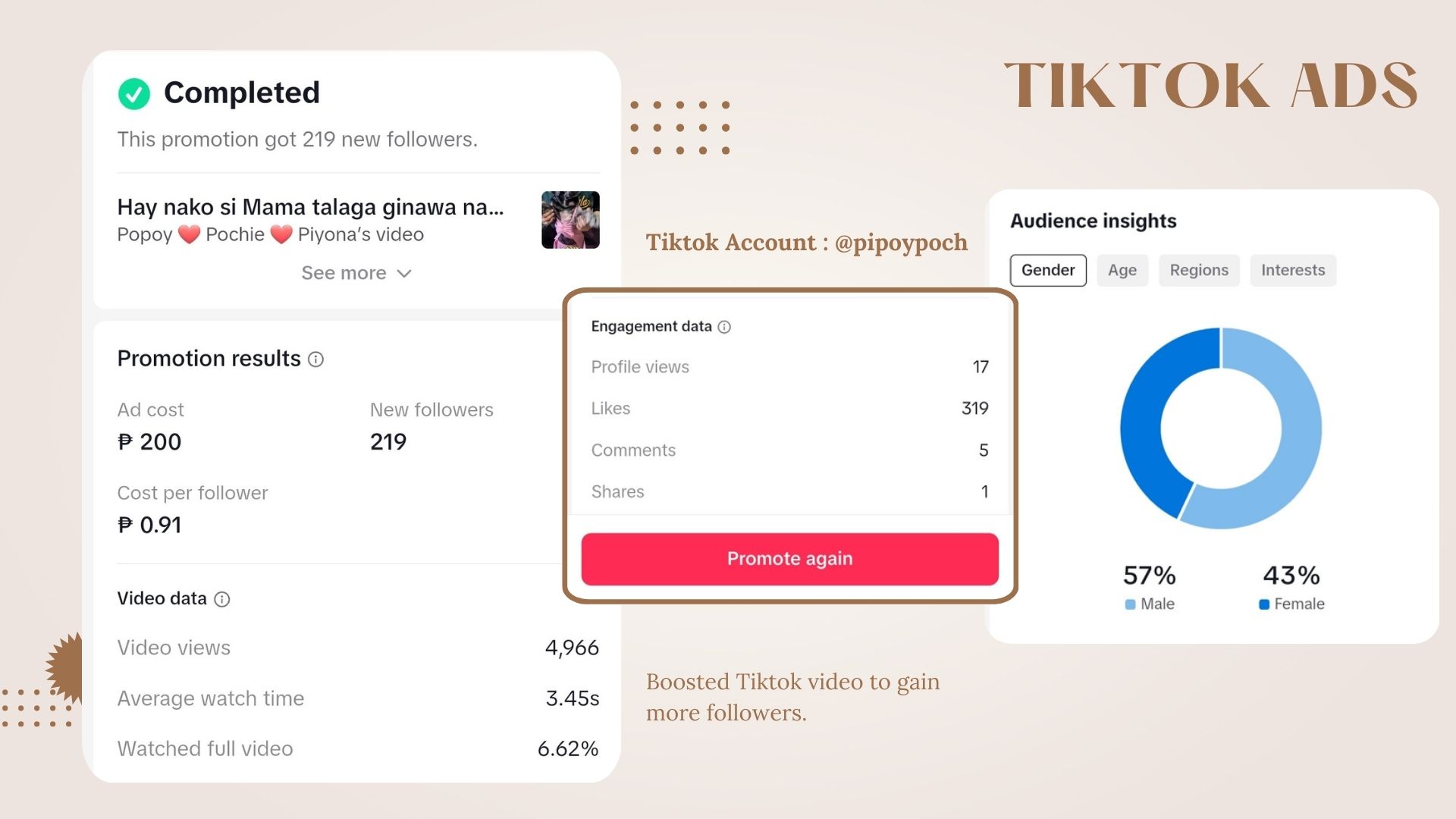This screenshot has width=1456, height=819.
Task: Click the dark blue Female legend square
Action: (1264, 604)
